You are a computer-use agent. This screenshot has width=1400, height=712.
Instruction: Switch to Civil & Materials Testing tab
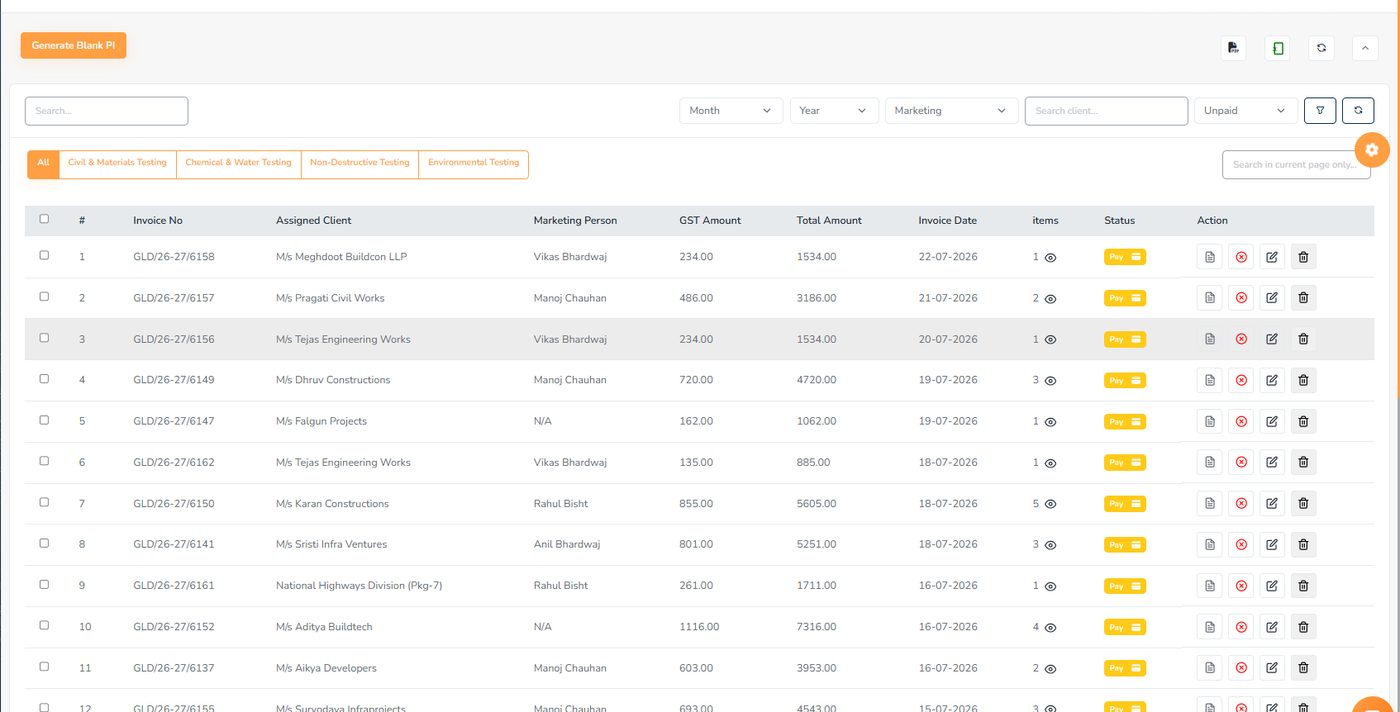(117, 163)
